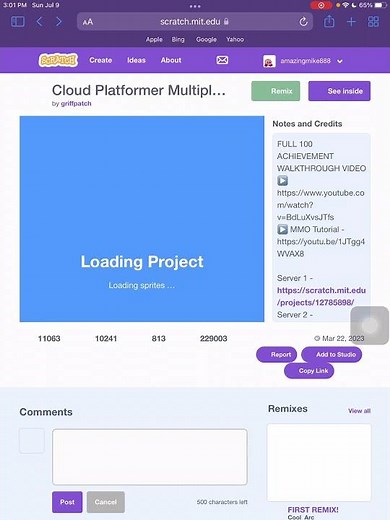This screenshot has width=390, height=520.
Task: Click the Copy Link button
Action: [x=309, y=371]
